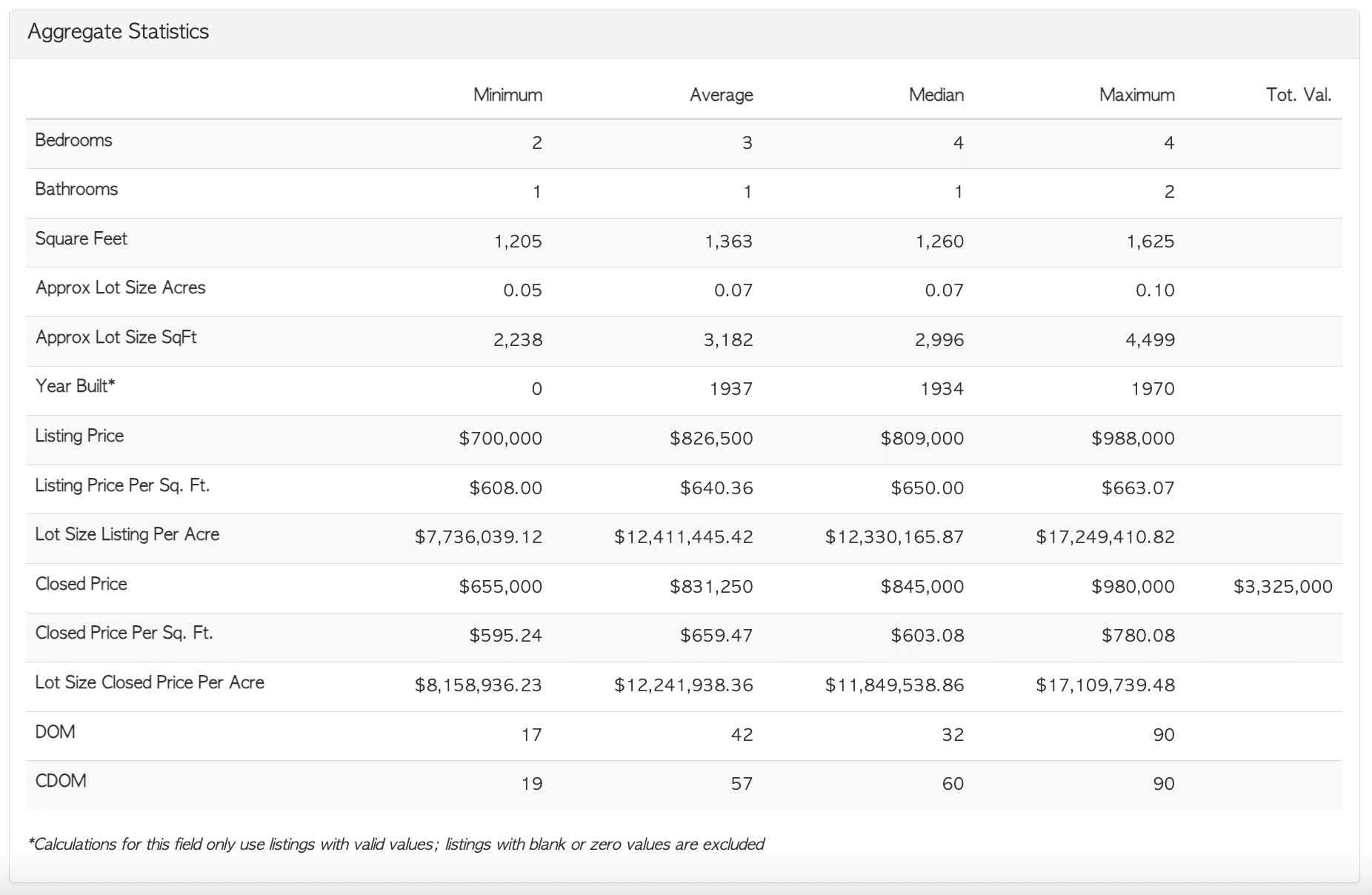The height and width of the screenshot is (895, 1372).
Task: Click minimum listing price $700,000
Action: coord(501,439)
